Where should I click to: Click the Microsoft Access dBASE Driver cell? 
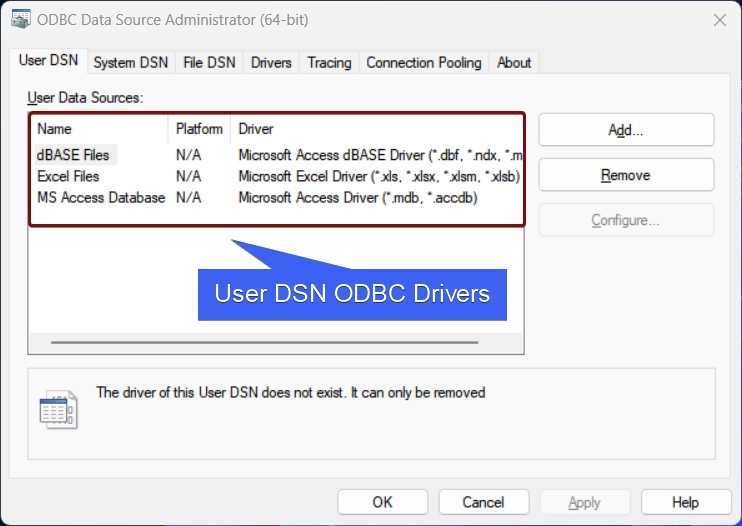(380, 155)
